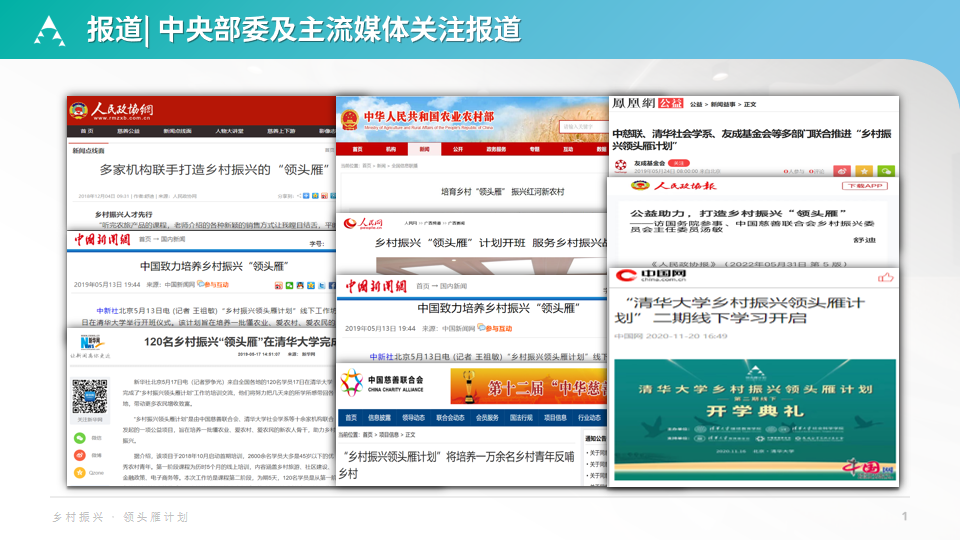Screen dimensions: 960x540
Task: Click headline 公益助力，打造乡村振兴"领头雁"
Action: click(738, 213)
